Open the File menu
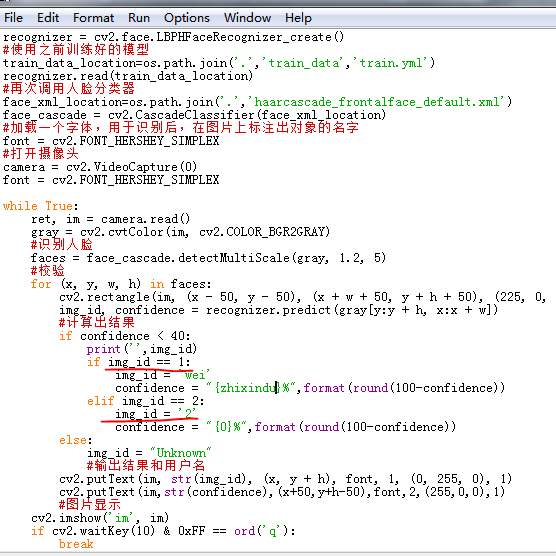This screenshot has height=556, width=556. 13,18
